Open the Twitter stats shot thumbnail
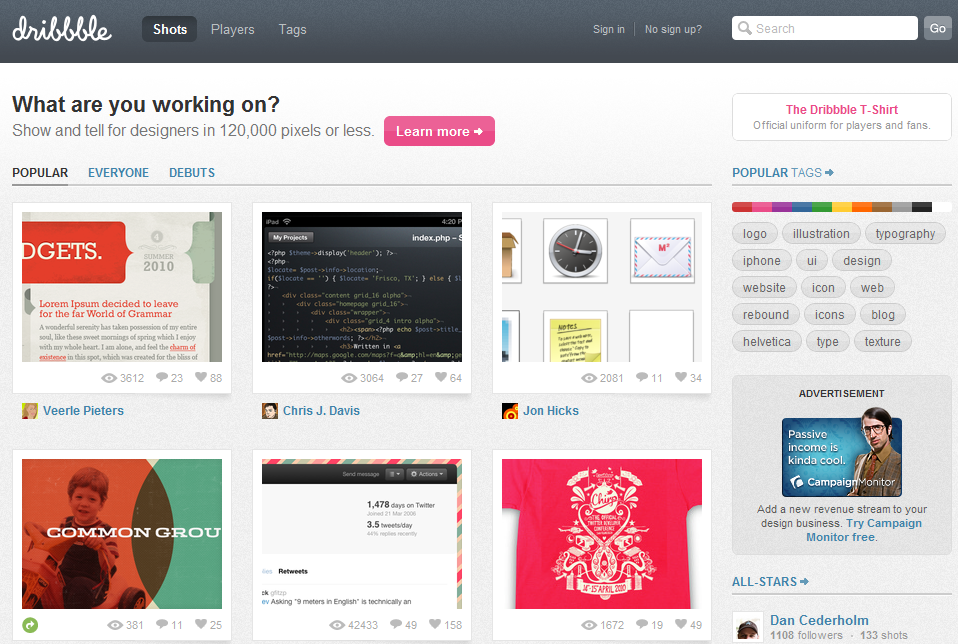Screen dimensions: 958x644 click(x=362, y=534)
